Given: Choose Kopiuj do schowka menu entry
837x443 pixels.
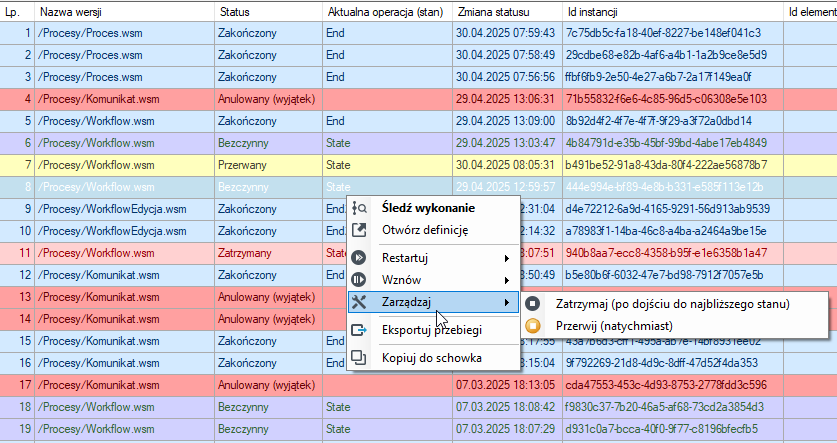Looking at the screenshot, I should click(433, 358).
